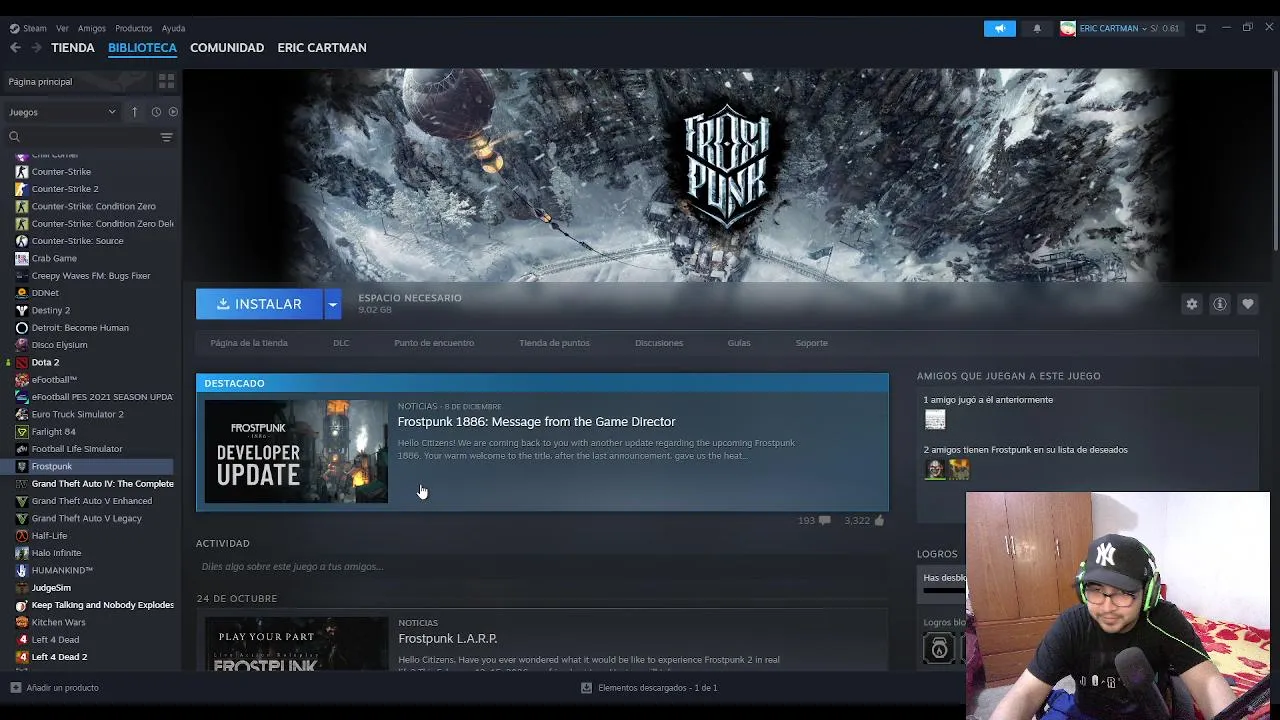Click the Detroit: Become Human game icon
Viewport: 1280px width, 720px height.
point(22,328)
